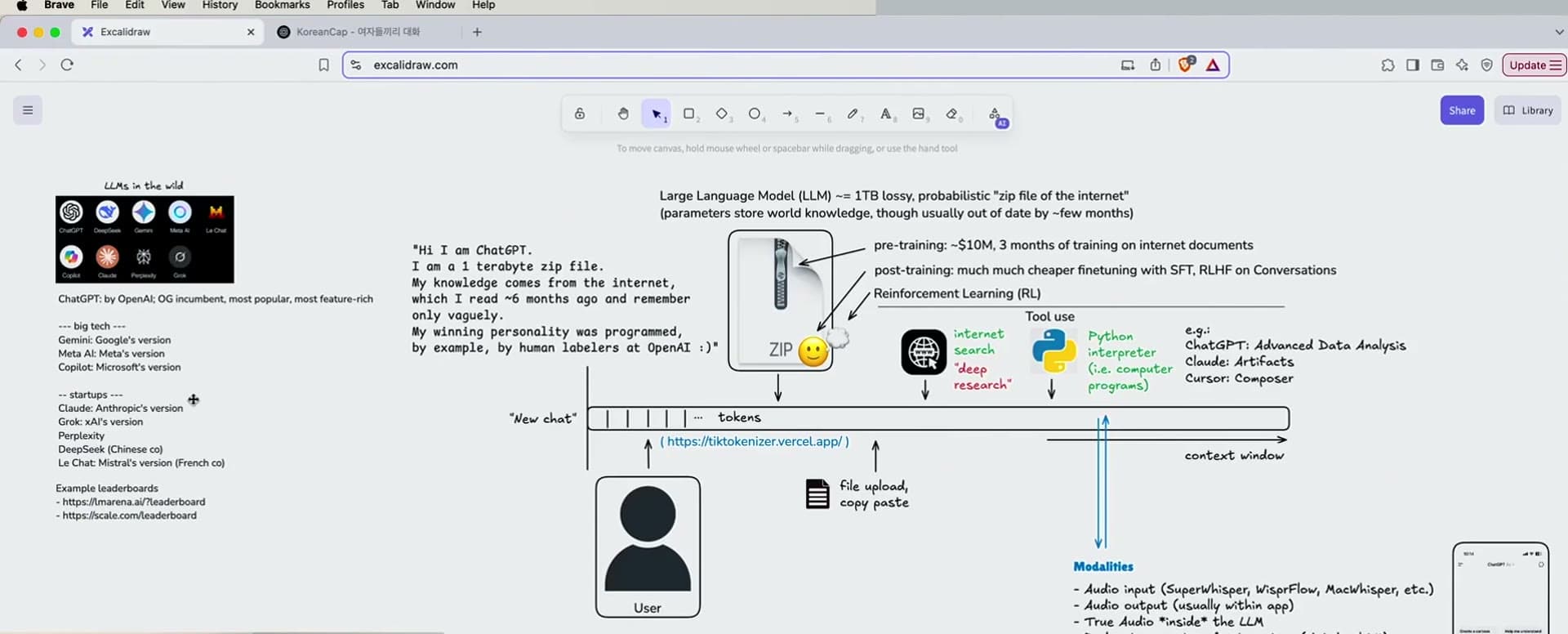1568x634 pixels.
Task: Select the Python logo image
Action: pos(1053,351)
